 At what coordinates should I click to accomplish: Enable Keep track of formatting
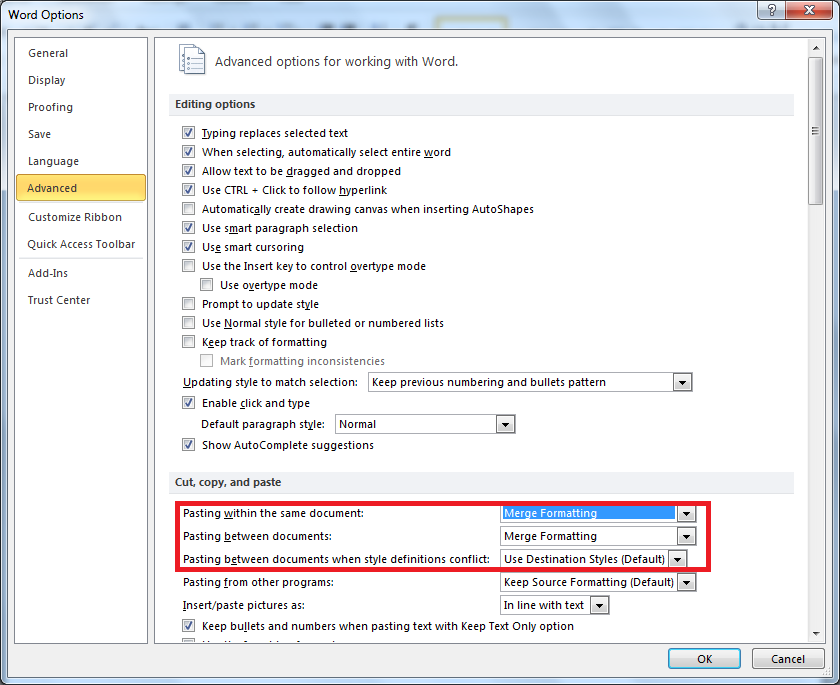coord(189,342)
